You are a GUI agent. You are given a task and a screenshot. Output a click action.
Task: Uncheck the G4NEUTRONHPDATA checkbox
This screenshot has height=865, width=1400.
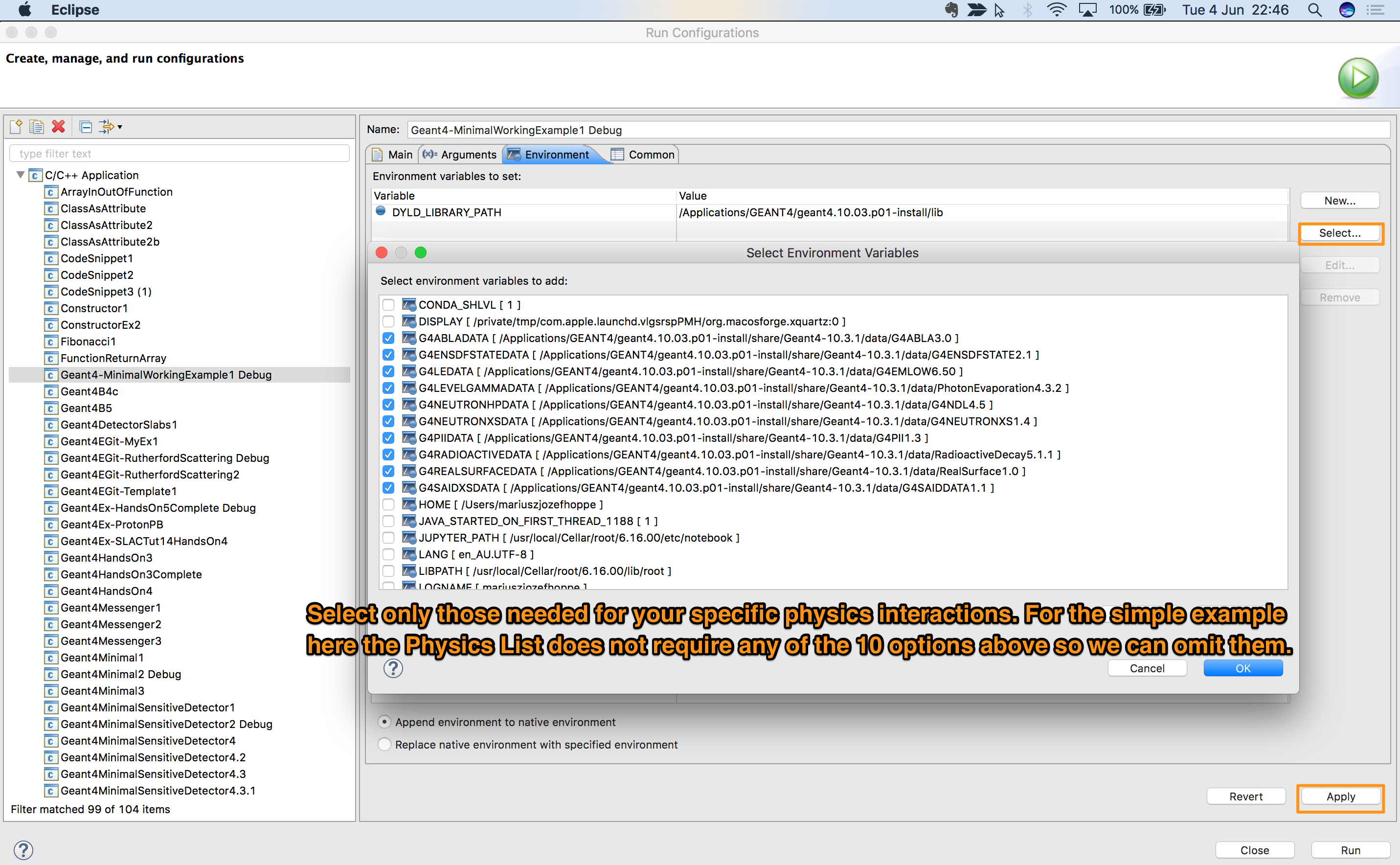point(388,405)
